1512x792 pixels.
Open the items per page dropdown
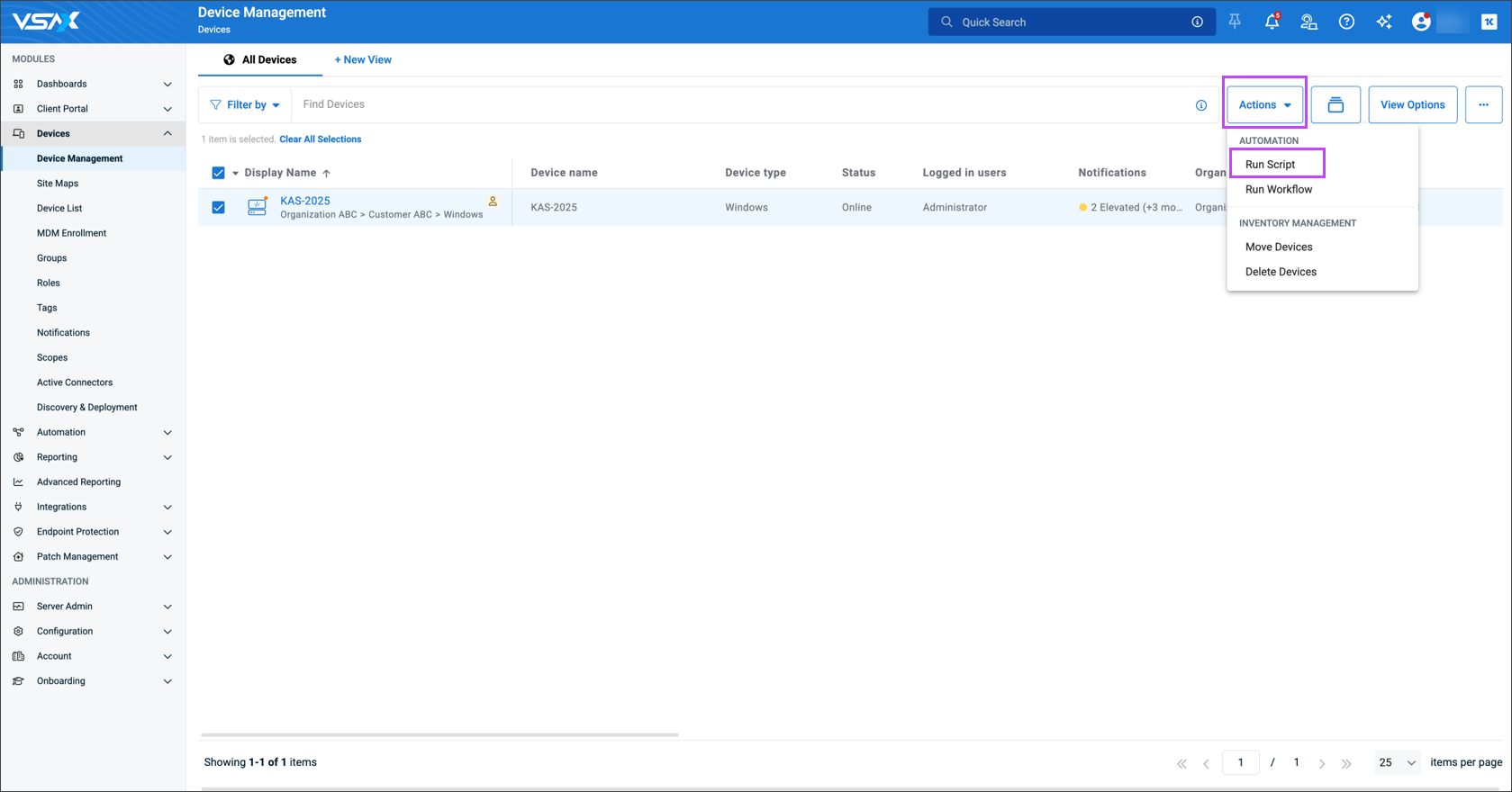(x=1397, y=762)
